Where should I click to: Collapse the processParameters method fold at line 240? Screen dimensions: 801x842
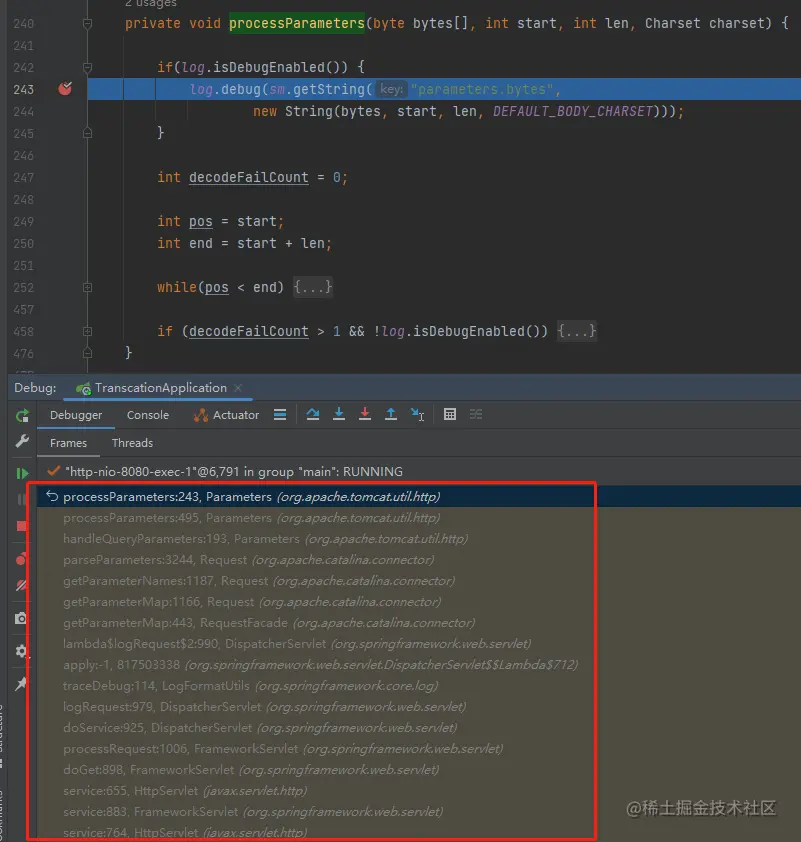click(x=88, y=24)
